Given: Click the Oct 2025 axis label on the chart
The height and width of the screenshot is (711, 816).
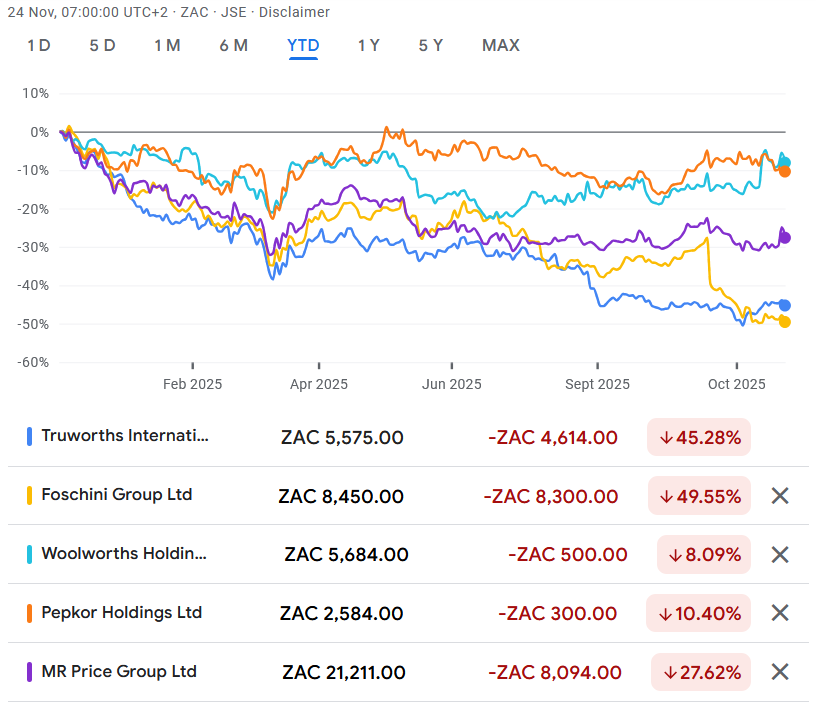Looking at the screenshot, I should (x=736, y=384).
